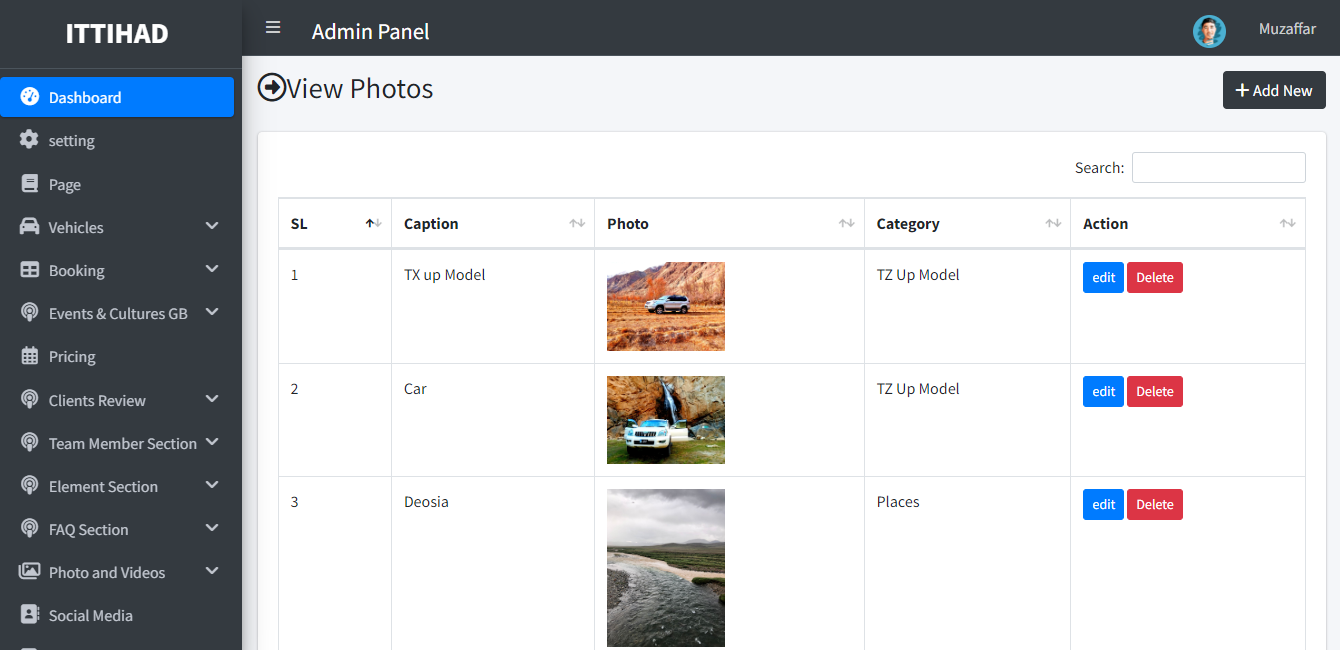Image resolution: width=1340 pixels, height=650 pixels.
Task: Click the Muzaffar username link
Action: pos(1287,29)
